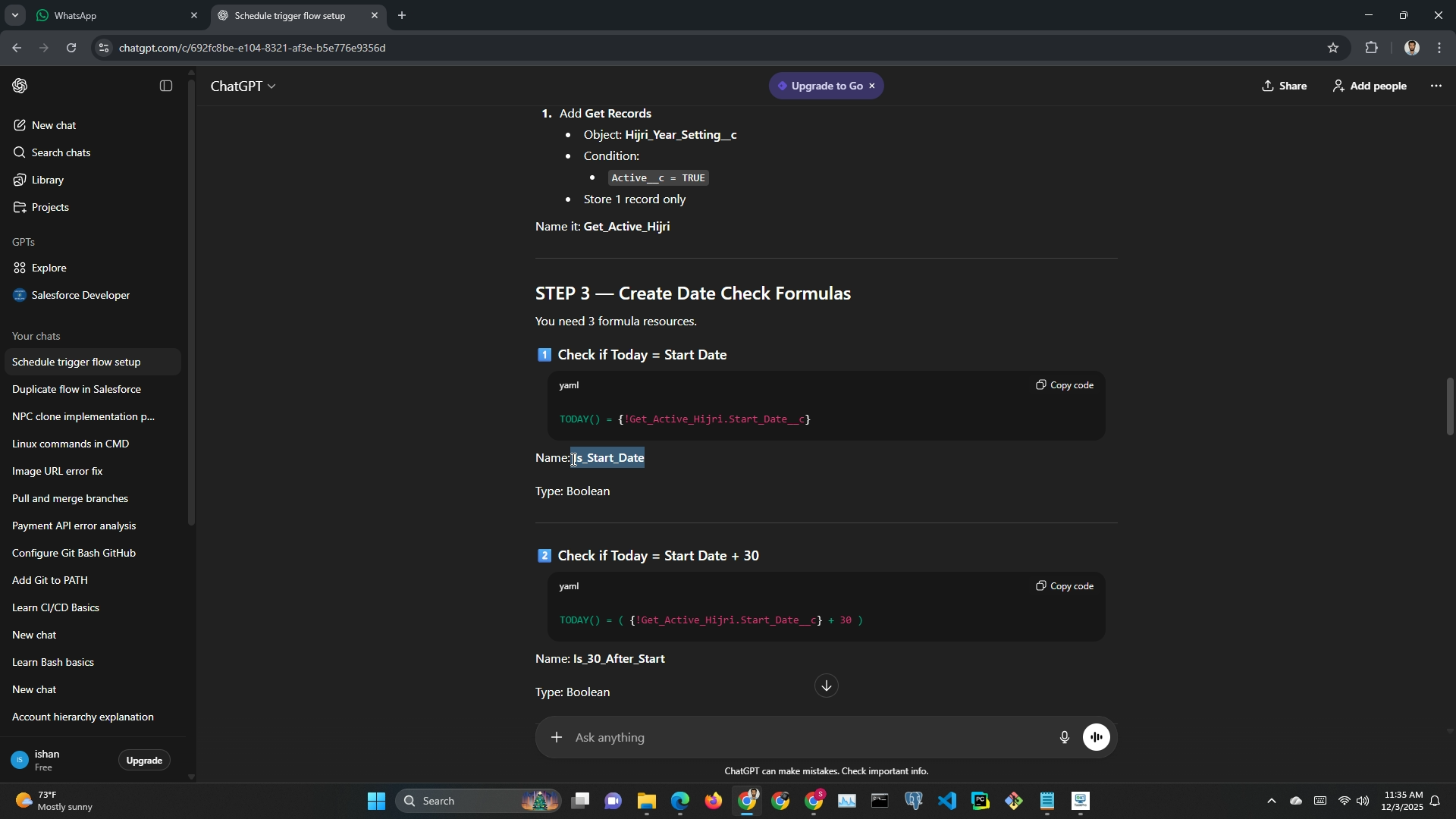Start voice mode with the waveform button
The image size is (1456, 819).
click(1096, 737)
